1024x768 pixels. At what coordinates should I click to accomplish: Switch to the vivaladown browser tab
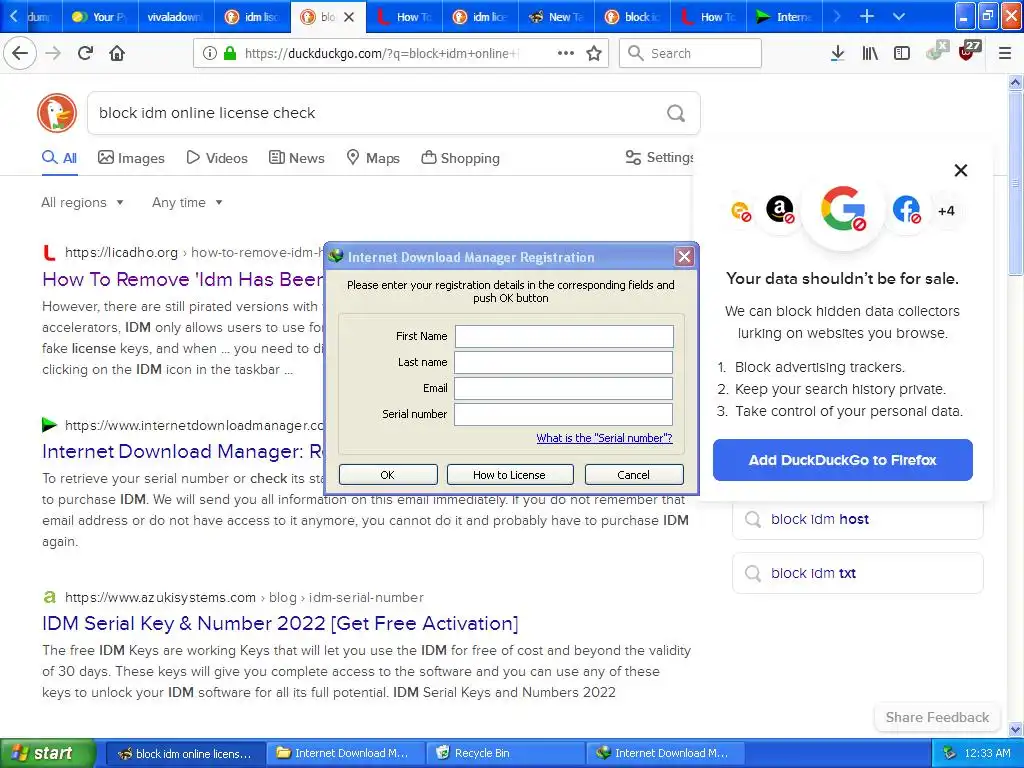point(175,17)
